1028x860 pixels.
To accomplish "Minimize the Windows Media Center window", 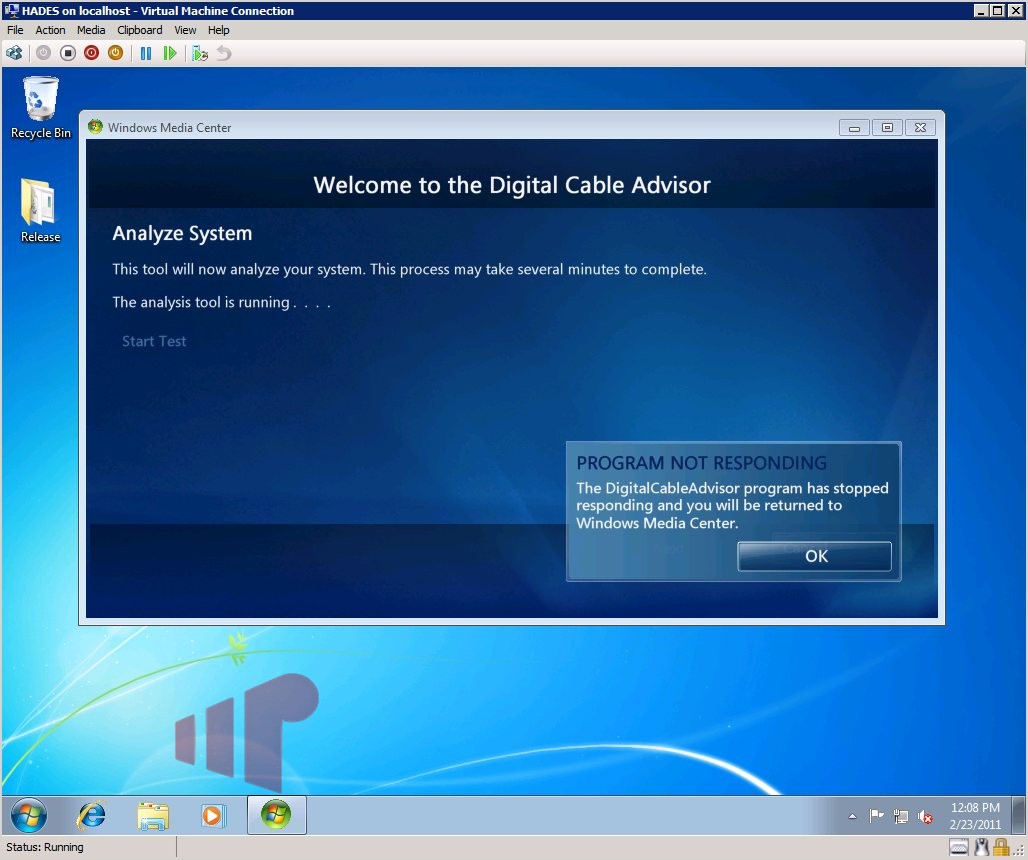I will [x=854, y=127].
